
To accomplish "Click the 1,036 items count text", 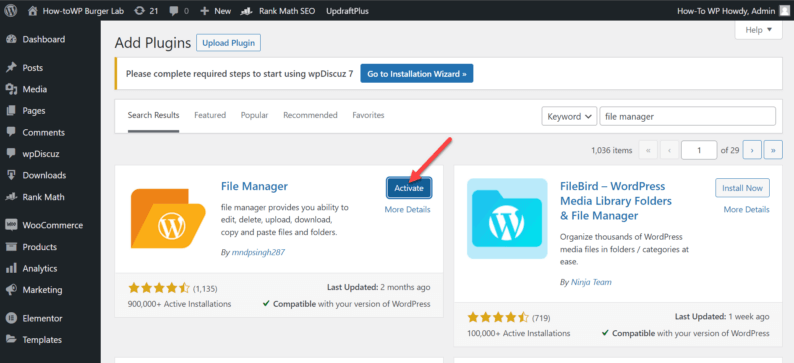I will tap(611, 150).
